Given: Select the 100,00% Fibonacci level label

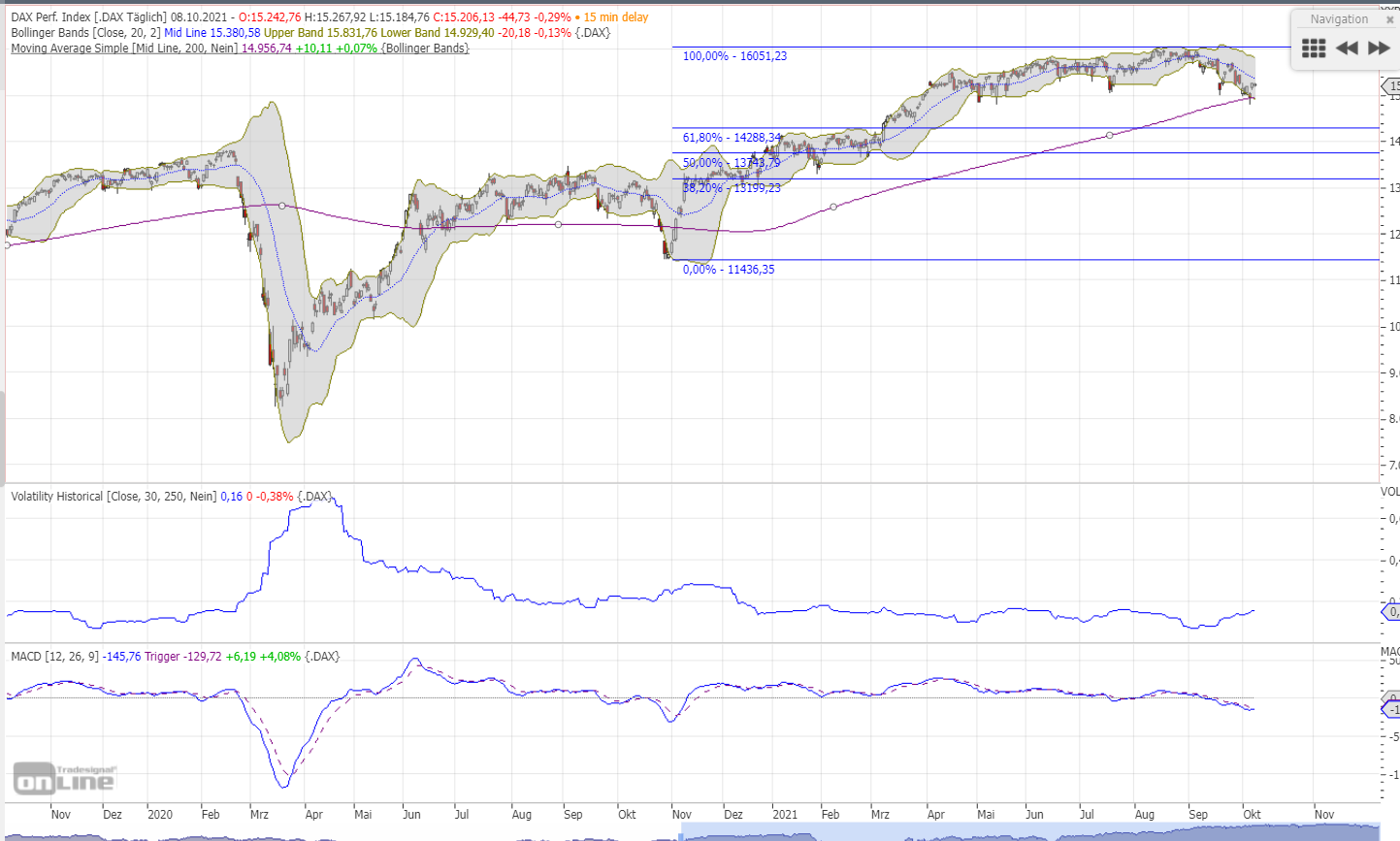Looking at the screenshot, I should (734, 56).
